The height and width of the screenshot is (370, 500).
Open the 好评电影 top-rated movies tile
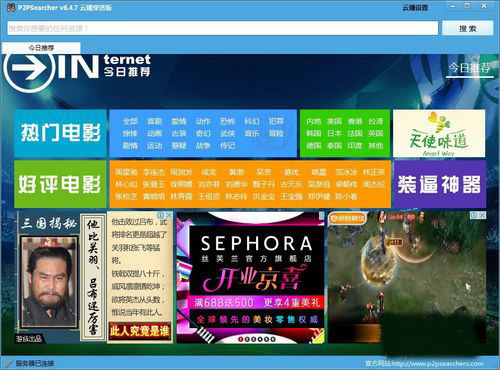click(60, 184)
